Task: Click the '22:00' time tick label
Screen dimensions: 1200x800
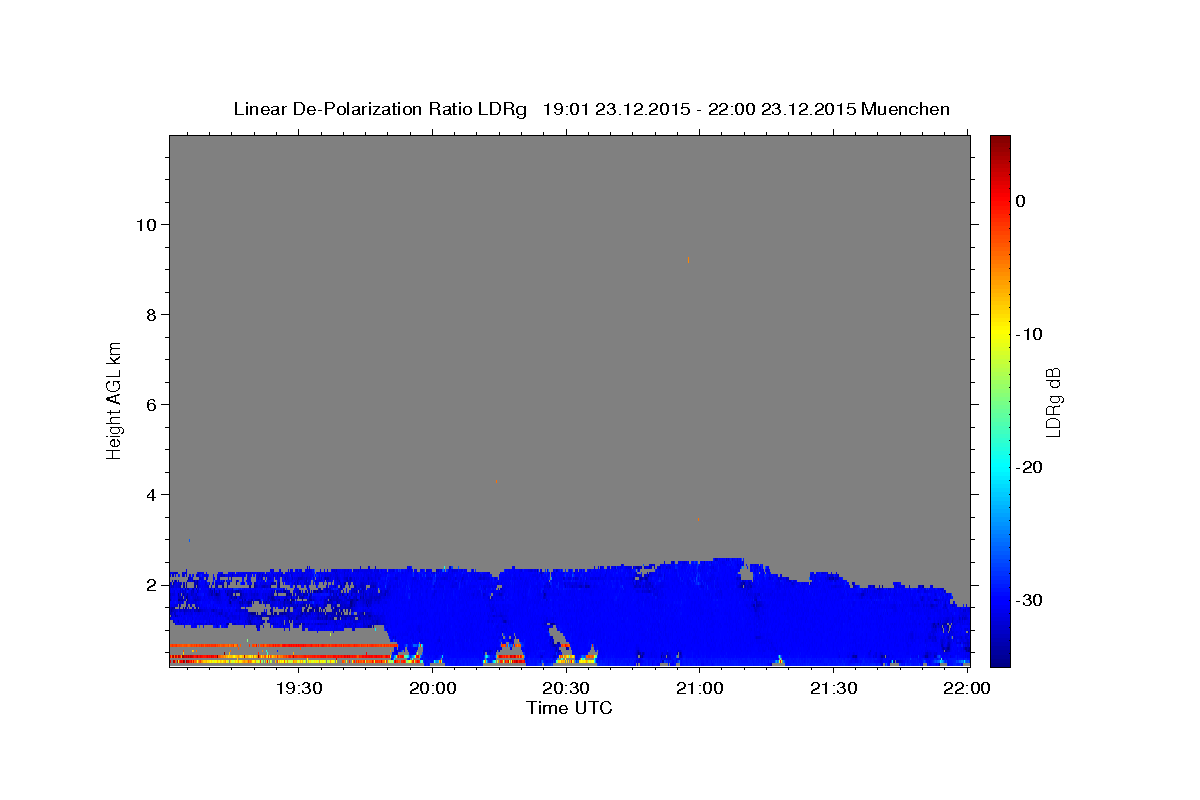Action: pyautogui.click(x=967, y=688)
